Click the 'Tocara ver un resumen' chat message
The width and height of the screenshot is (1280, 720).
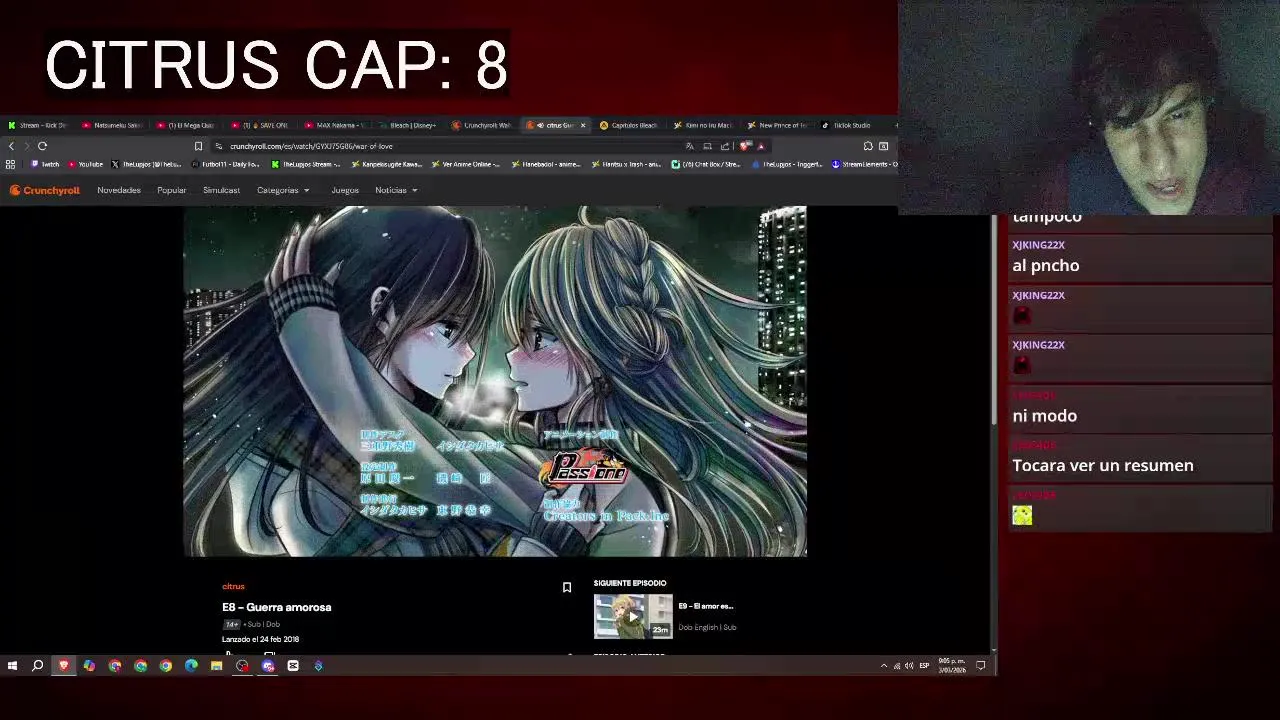click(x=1103, y=465)
